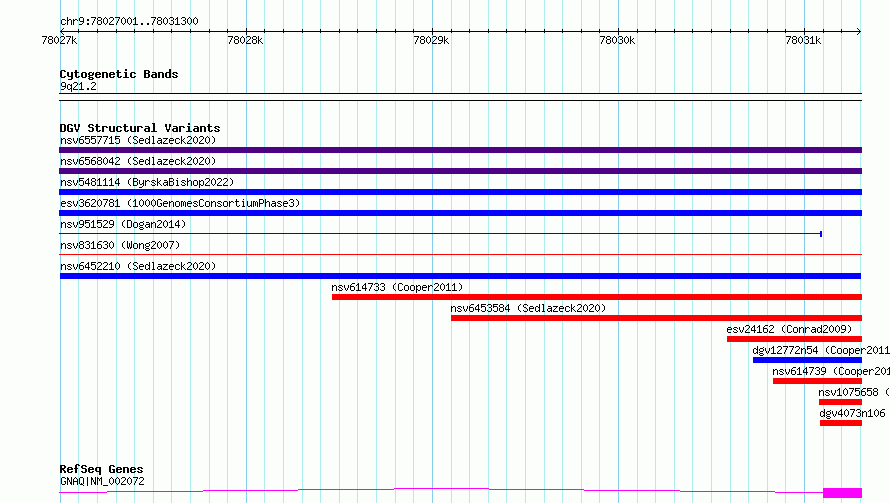The image size is (890, 503).
Task: Open the nsv5481114 (ByrskaBishop2022) label
Action: point(147,182)
